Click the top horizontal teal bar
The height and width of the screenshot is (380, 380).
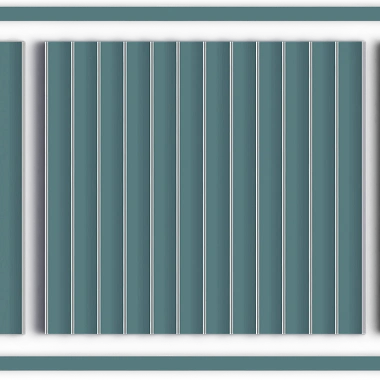[190, 14]
